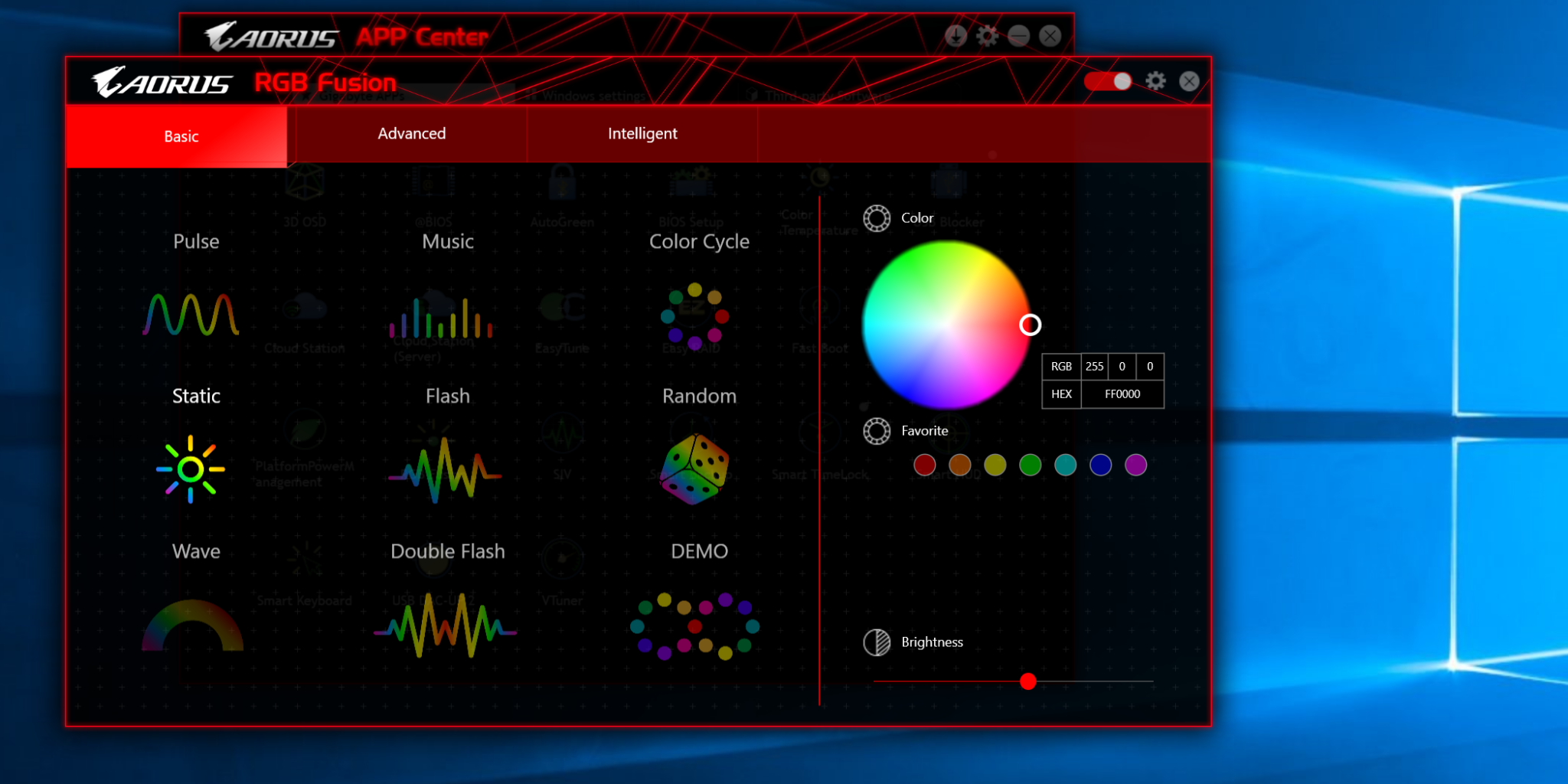
Task: Pick the orange favorite color swatch
Action: pos(959,465)
